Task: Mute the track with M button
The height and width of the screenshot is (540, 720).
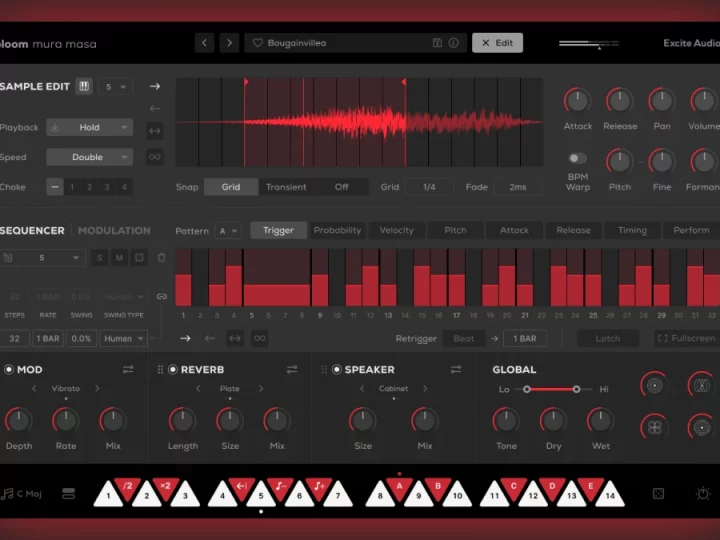Action: 119,258
